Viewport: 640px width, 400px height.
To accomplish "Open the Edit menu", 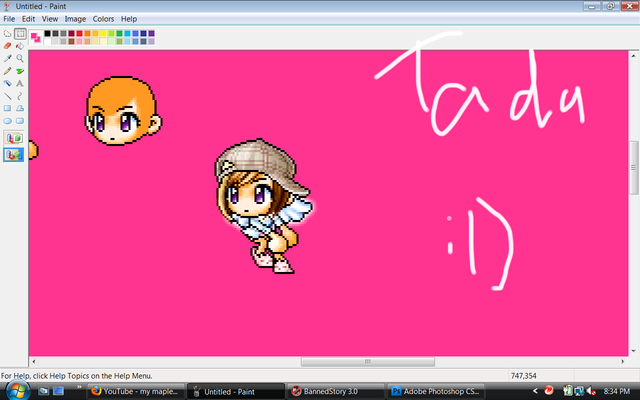I will pyautogui.click(x=28, y=19).
